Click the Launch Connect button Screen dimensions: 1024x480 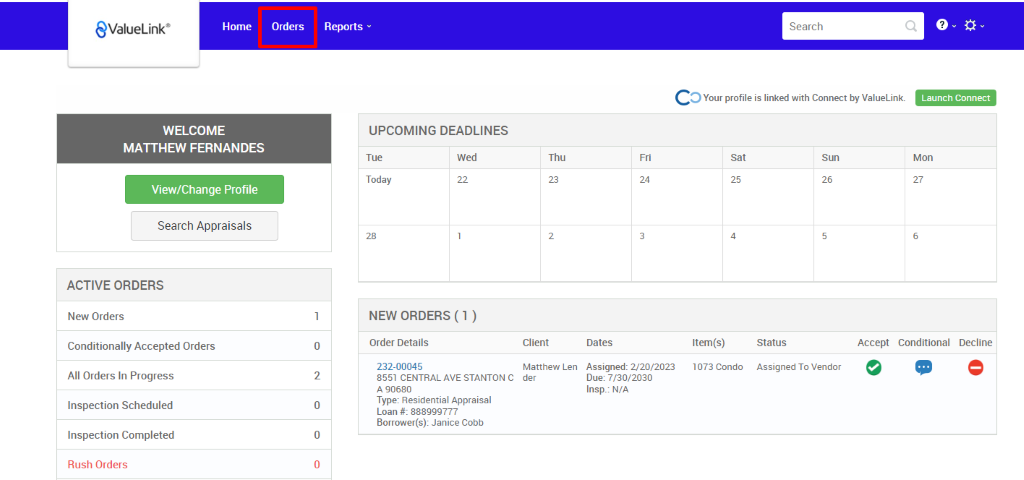pos(955,98)
